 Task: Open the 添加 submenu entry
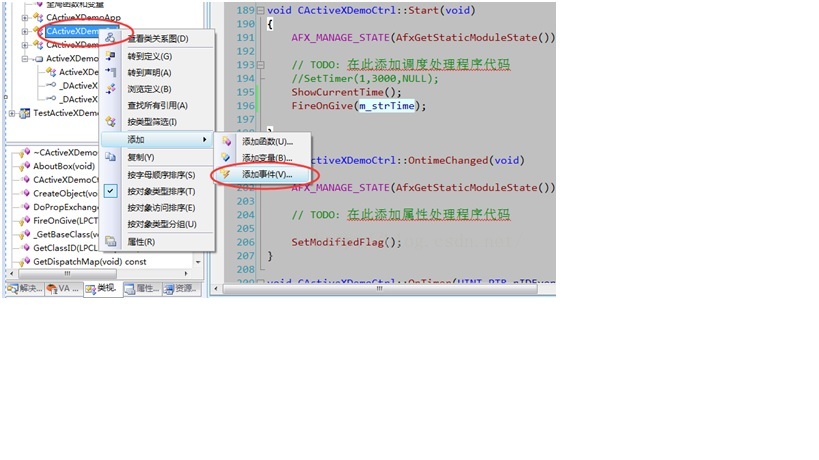point(157,139)
